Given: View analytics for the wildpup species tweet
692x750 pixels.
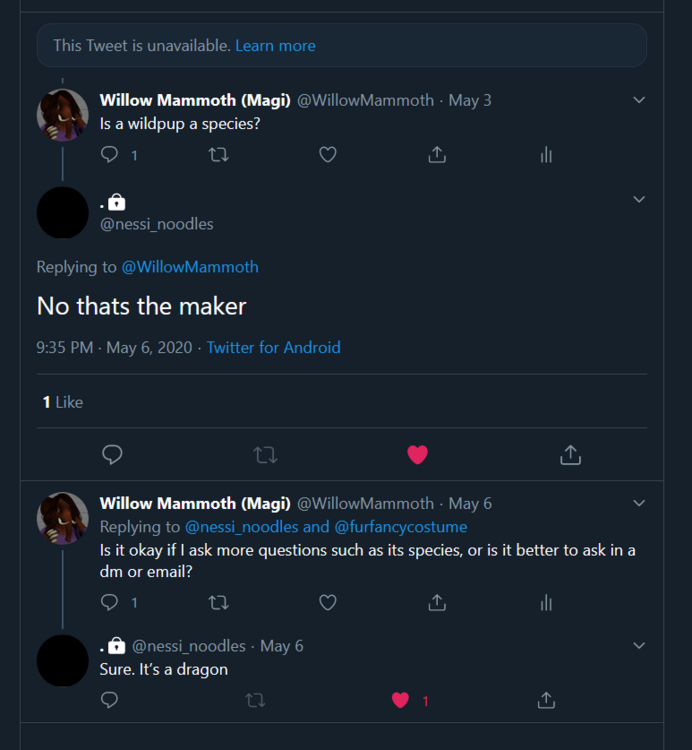Looking at the screenshot, I should (x=546, y=155).
